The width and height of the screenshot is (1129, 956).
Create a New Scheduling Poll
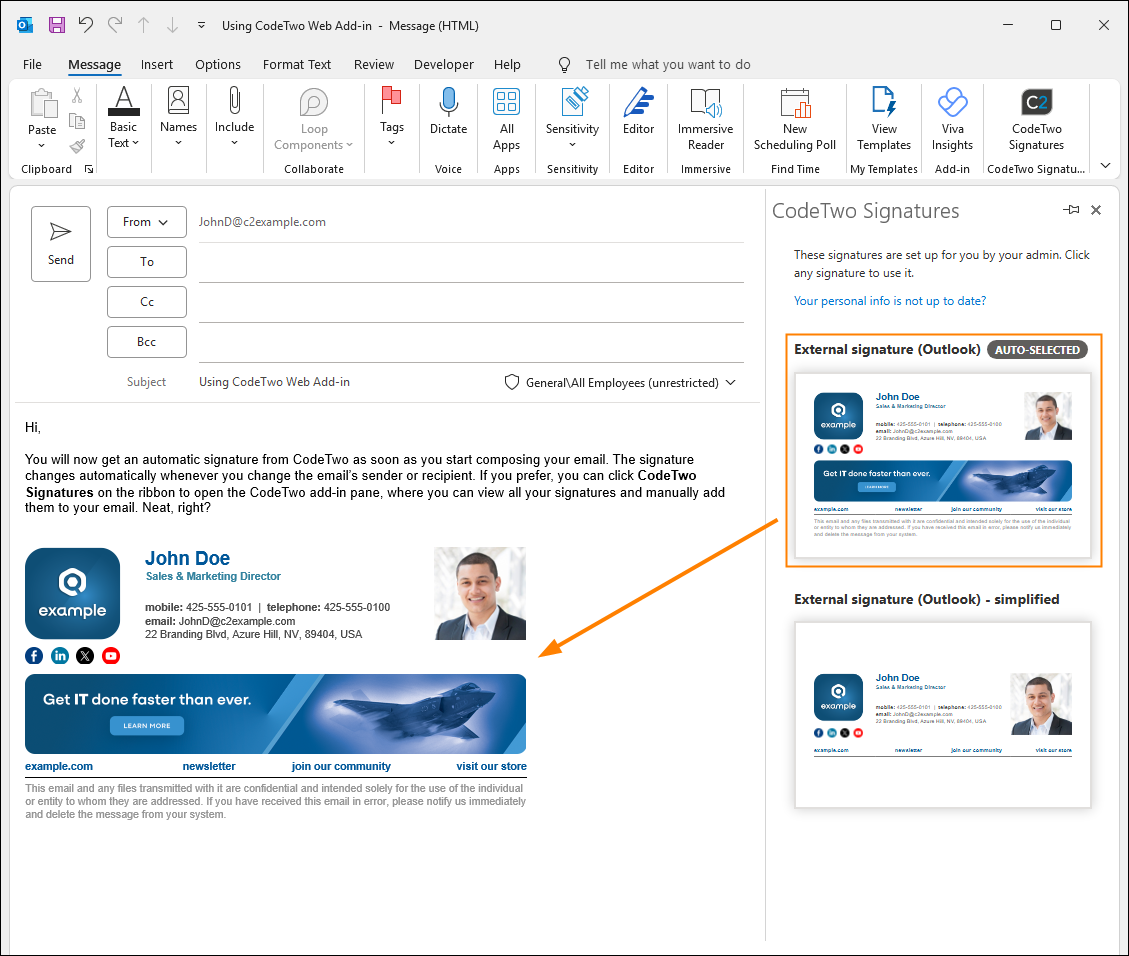click(795, 119)
